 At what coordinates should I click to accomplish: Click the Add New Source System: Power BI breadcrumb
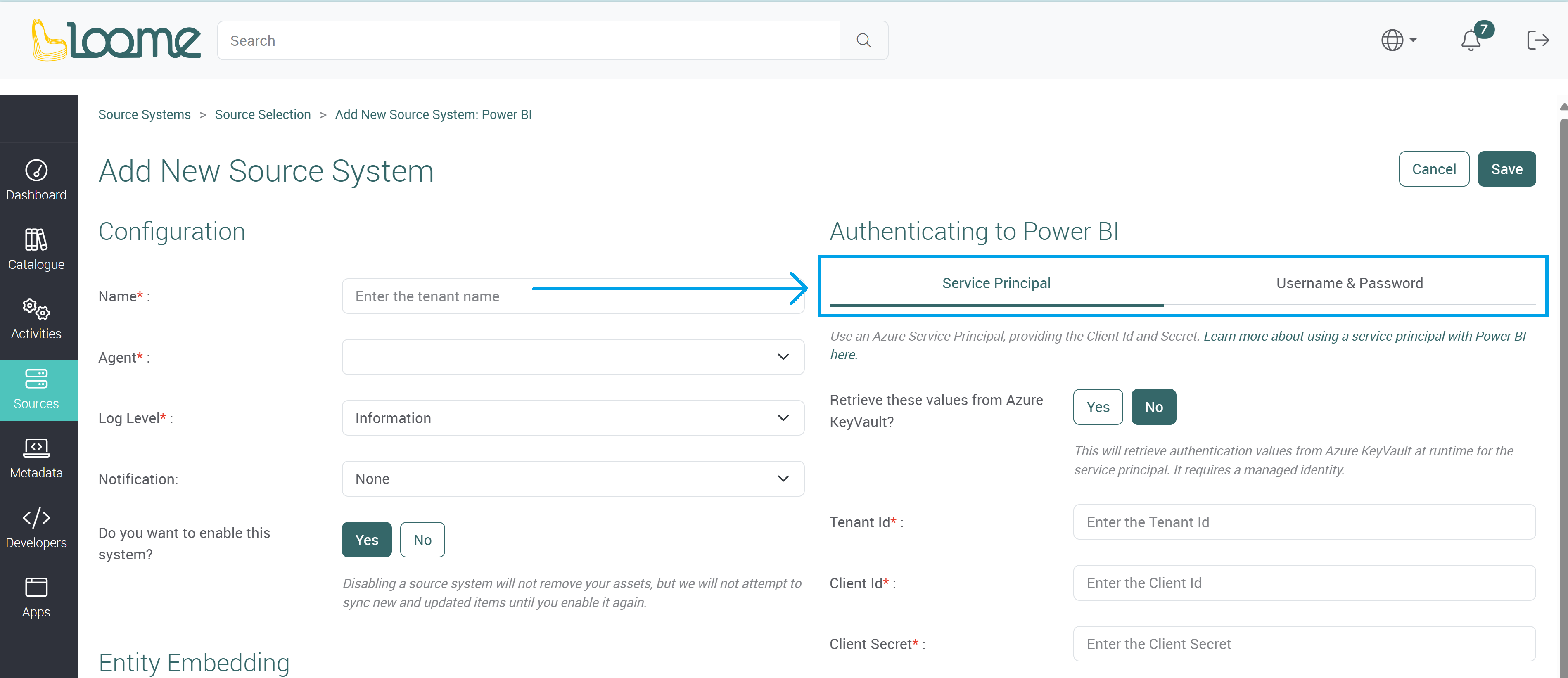click(x=433, y=114)
